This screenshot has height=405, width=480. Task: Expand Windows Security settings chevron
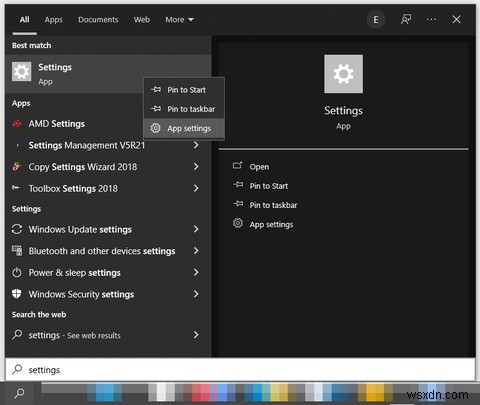196,294
